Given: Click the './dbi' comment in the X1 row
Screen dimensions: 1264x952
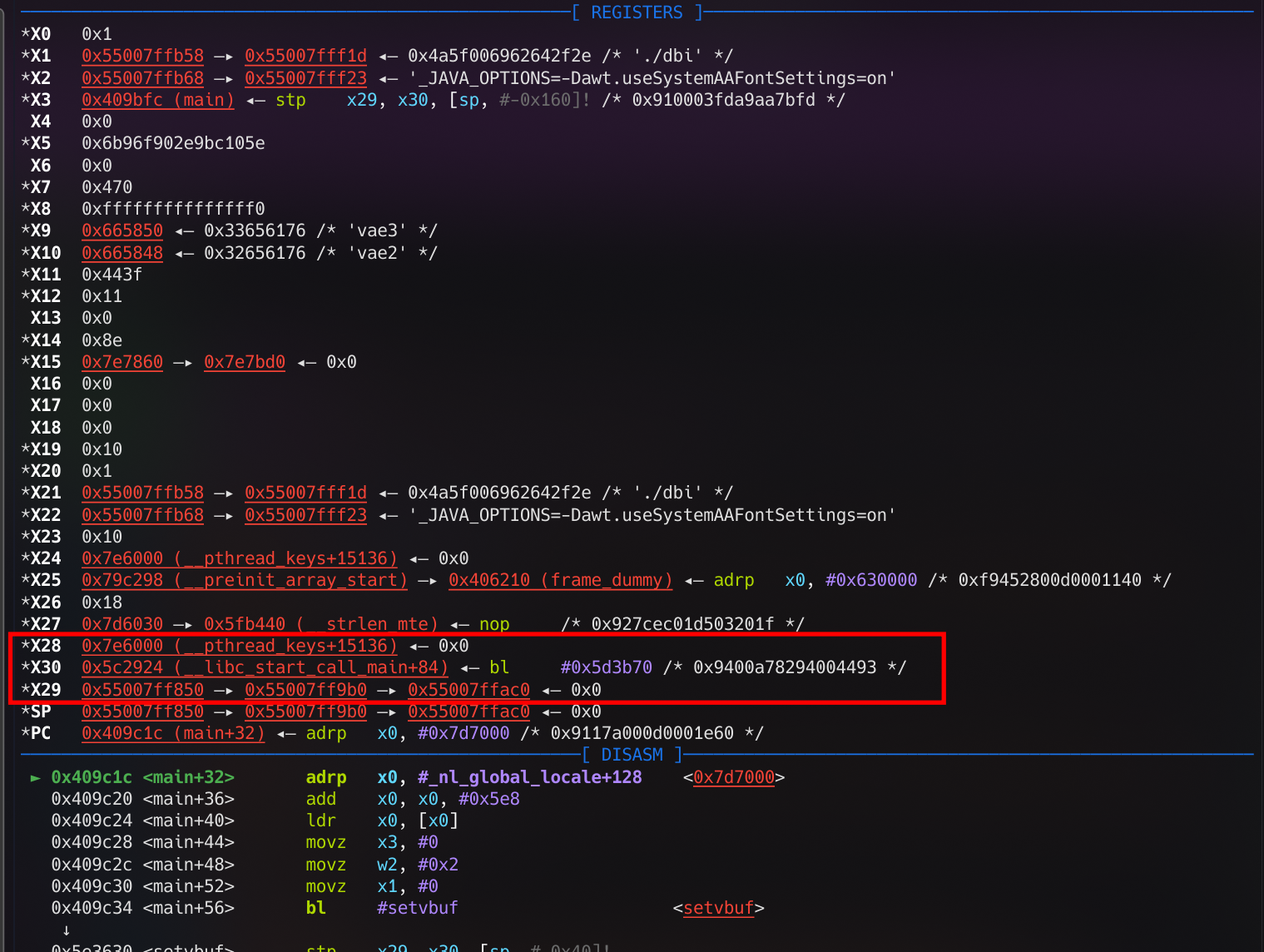Looking at the screenshot, I should click(668, 56).
